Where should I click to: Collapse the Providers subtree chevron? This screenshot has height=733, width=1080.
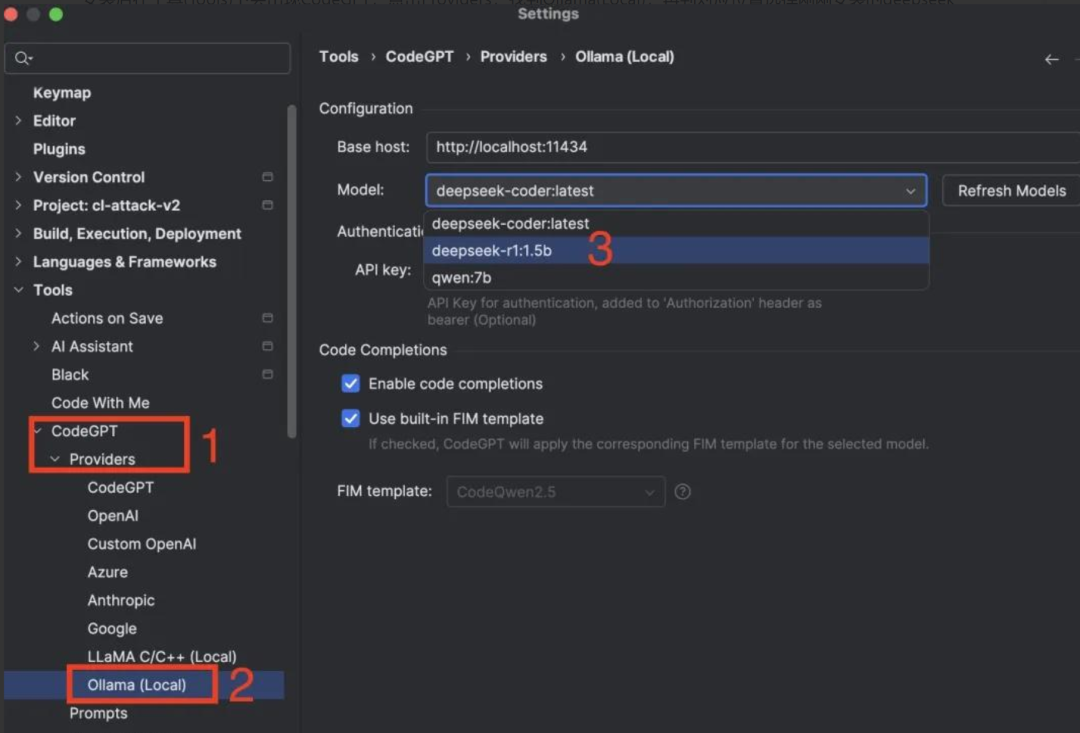click(x=55, y=459)
